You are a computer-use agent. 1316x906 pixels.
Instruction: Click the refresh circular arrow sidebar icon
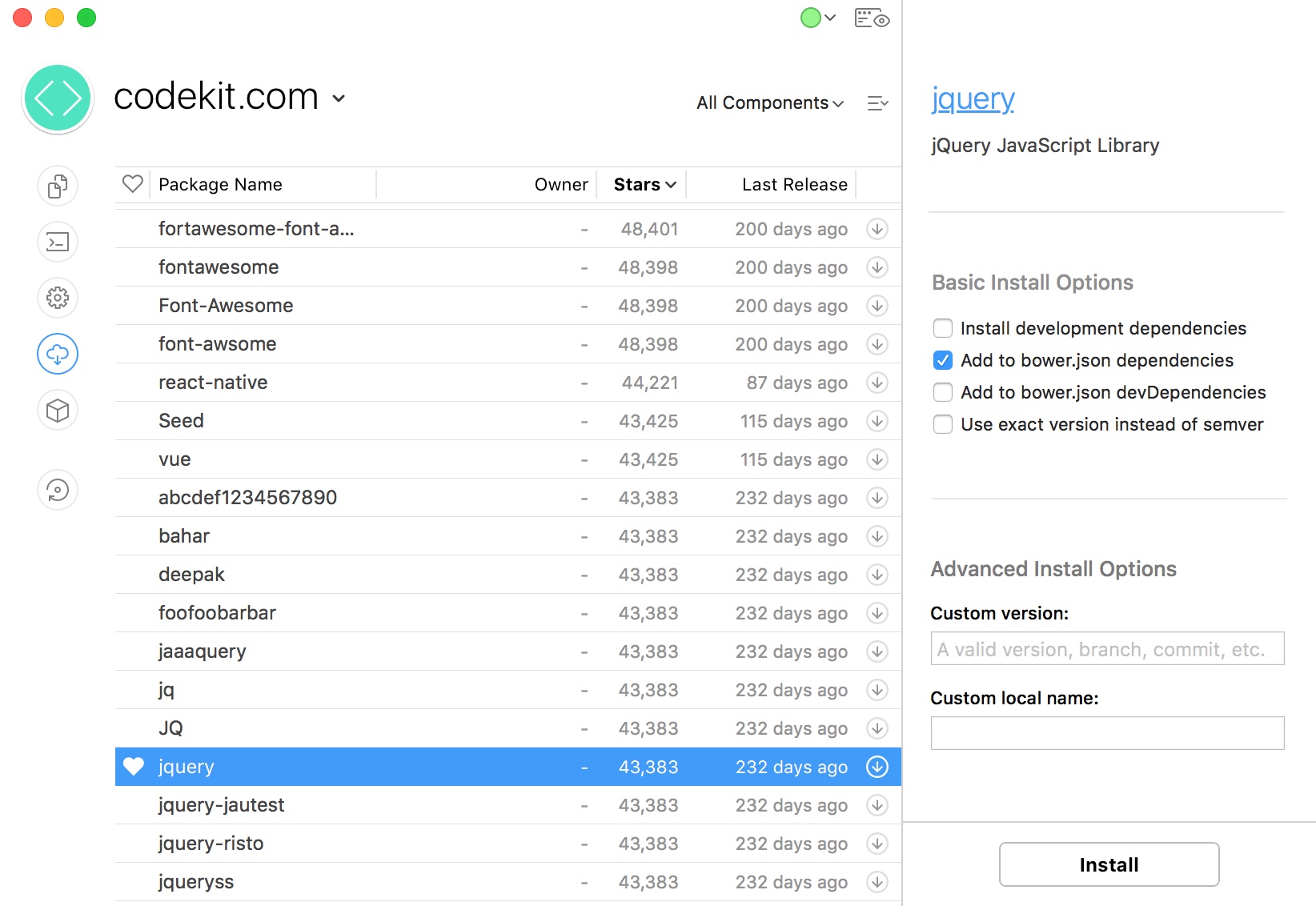point(58,490)
